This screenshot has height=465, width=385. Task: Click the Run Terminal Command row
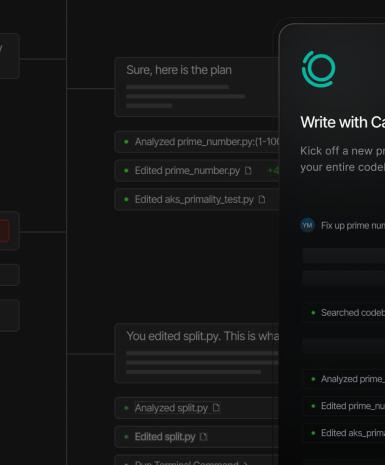pyautogui.click(x=197, y=460)
